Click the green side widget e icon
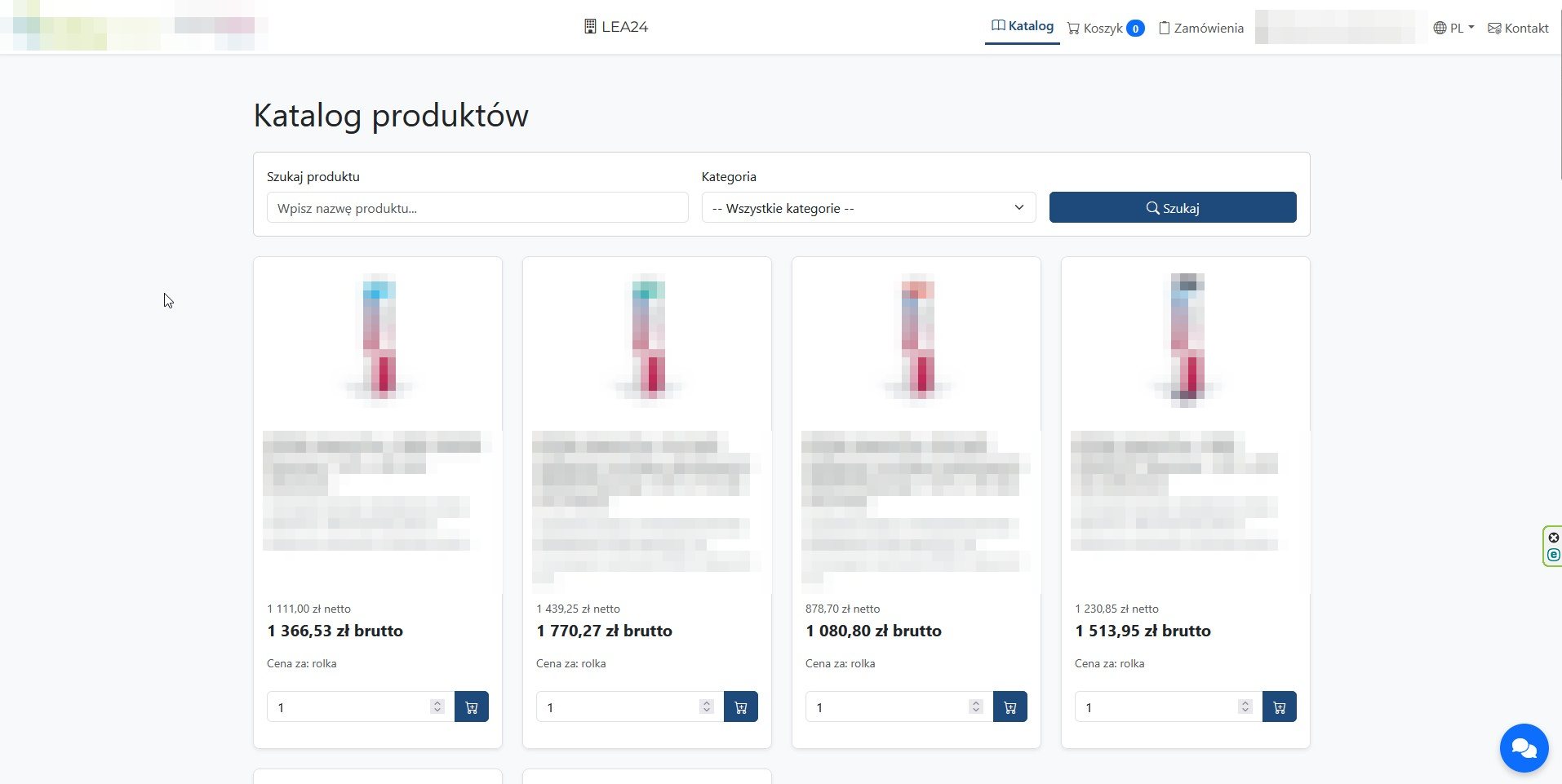1562x784 pixels. (x=1554, y=555)
